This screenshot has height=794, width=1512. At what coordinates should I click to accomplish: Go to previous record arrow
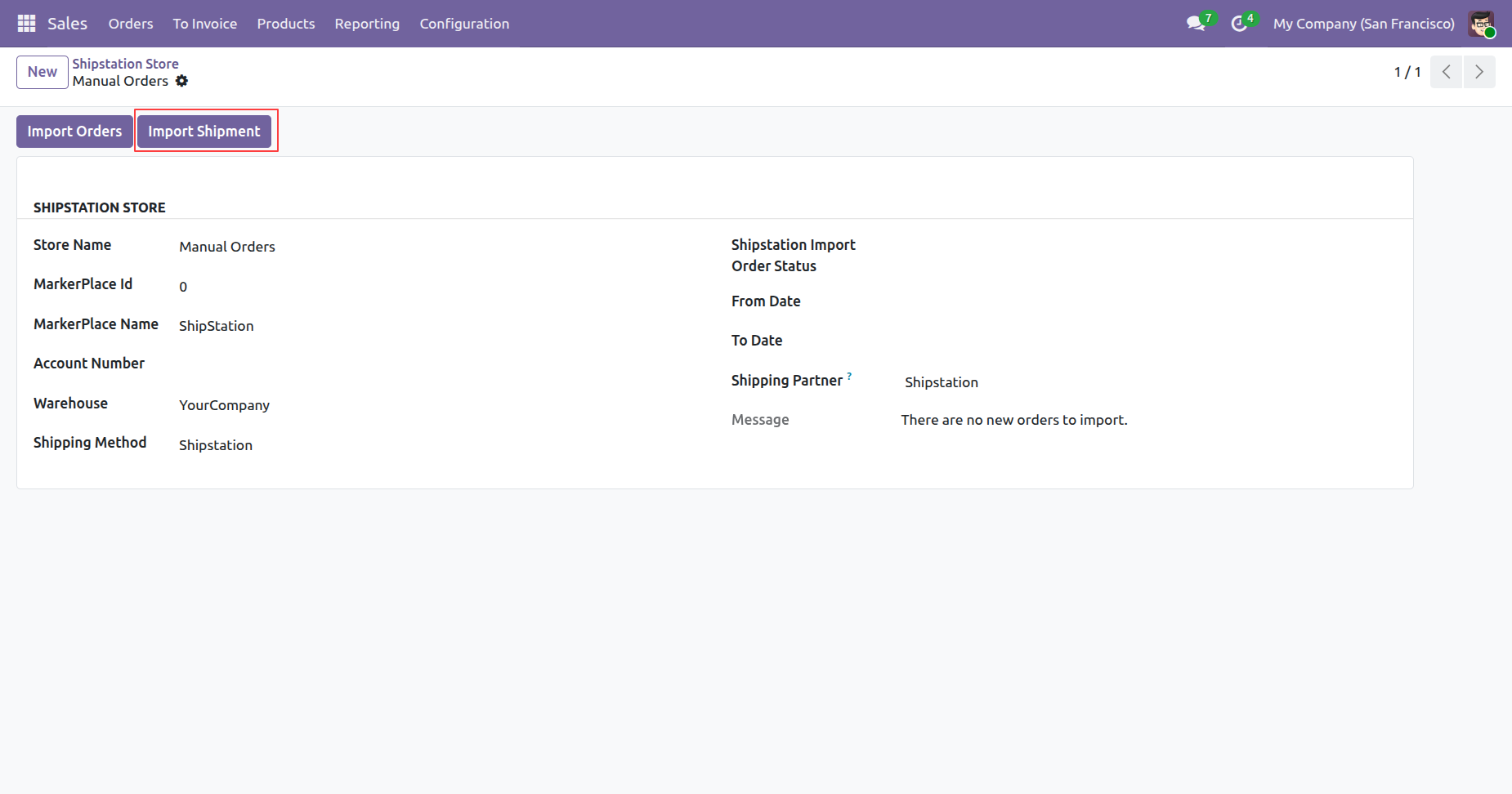1446,72
